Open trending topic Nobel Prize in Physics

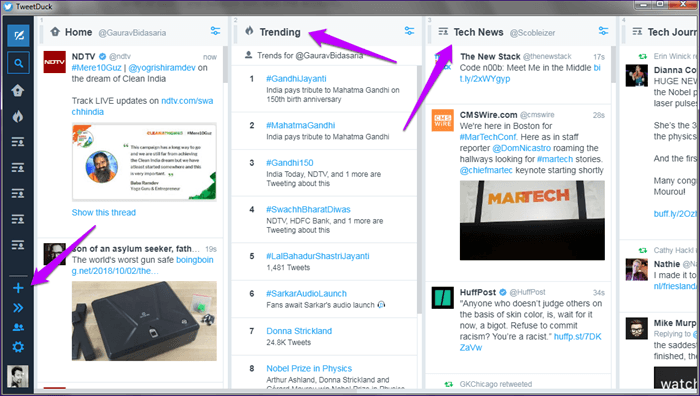pos(309,369)
